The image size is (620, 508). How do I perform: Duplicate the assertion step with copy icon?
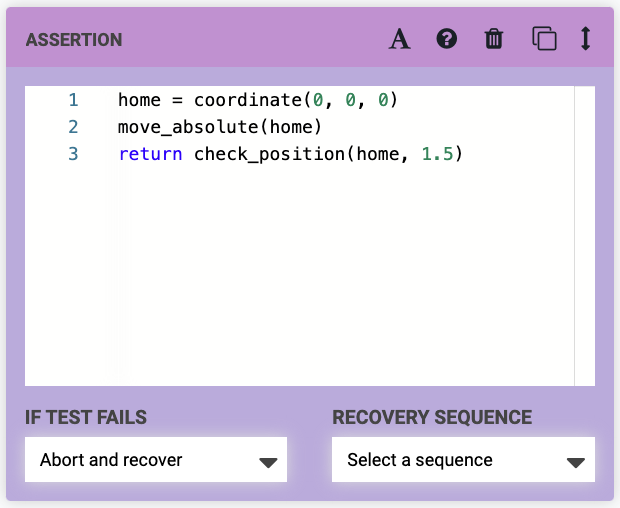click(544, 39)
